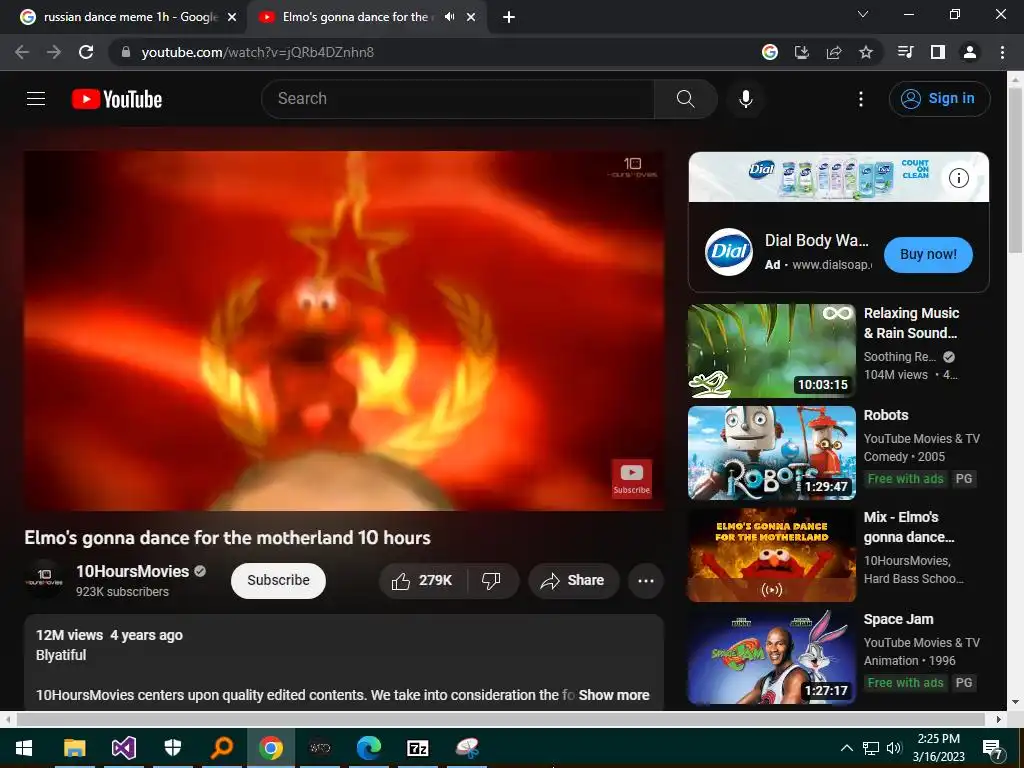Like the video with thumbs up
The image size is (1024, 768).
(423, 581)
